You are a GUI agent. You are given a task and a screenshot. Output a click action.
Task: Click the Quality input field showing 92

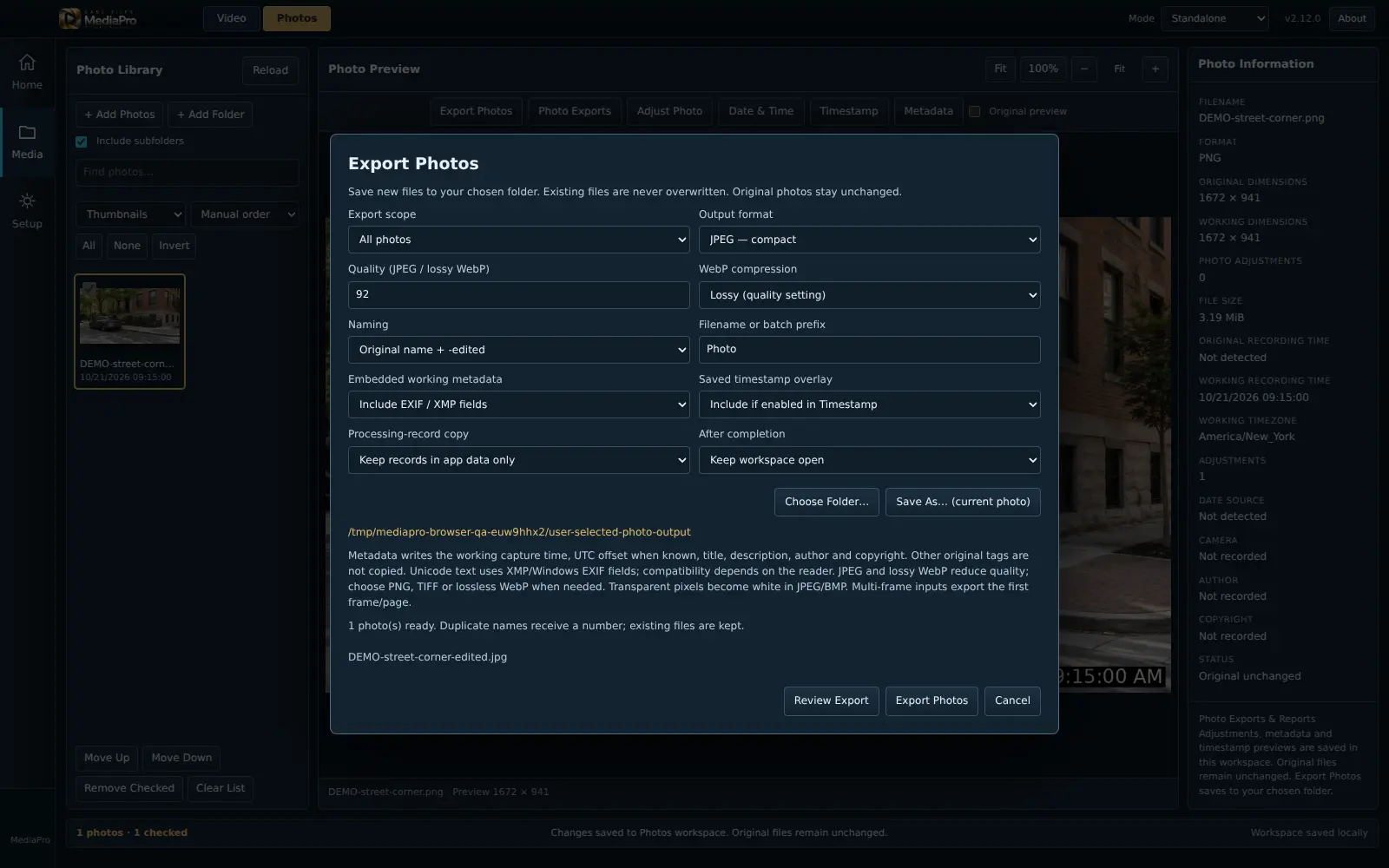tap(519, 295)
